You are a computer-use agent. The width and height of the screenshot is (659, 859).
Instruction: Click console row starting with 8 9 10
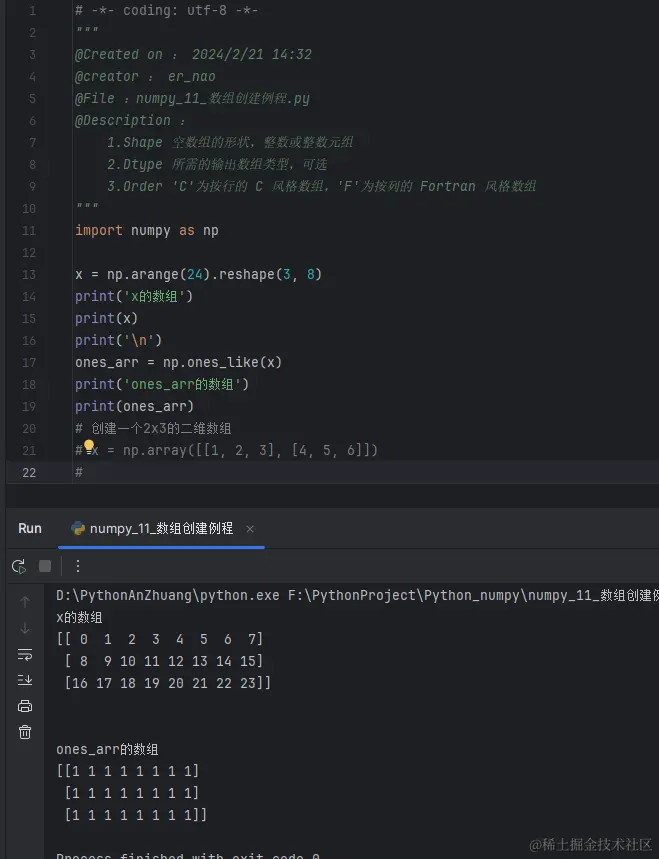[164, 661]
